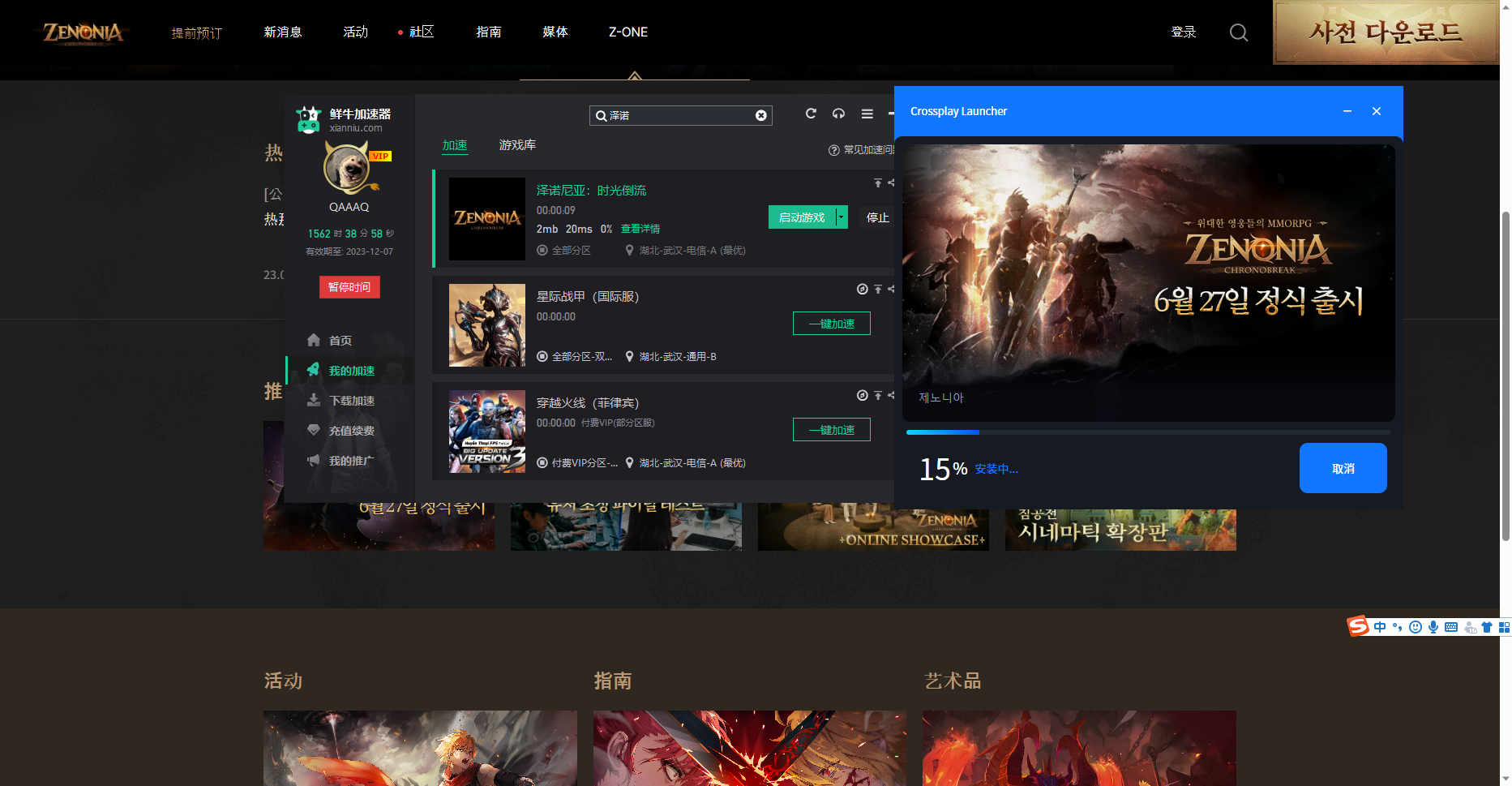This screenshot has width=1512, height=786.
Task: Toggle Sogou Chinese/English mode 中
Action: [x=1380, y=627]
